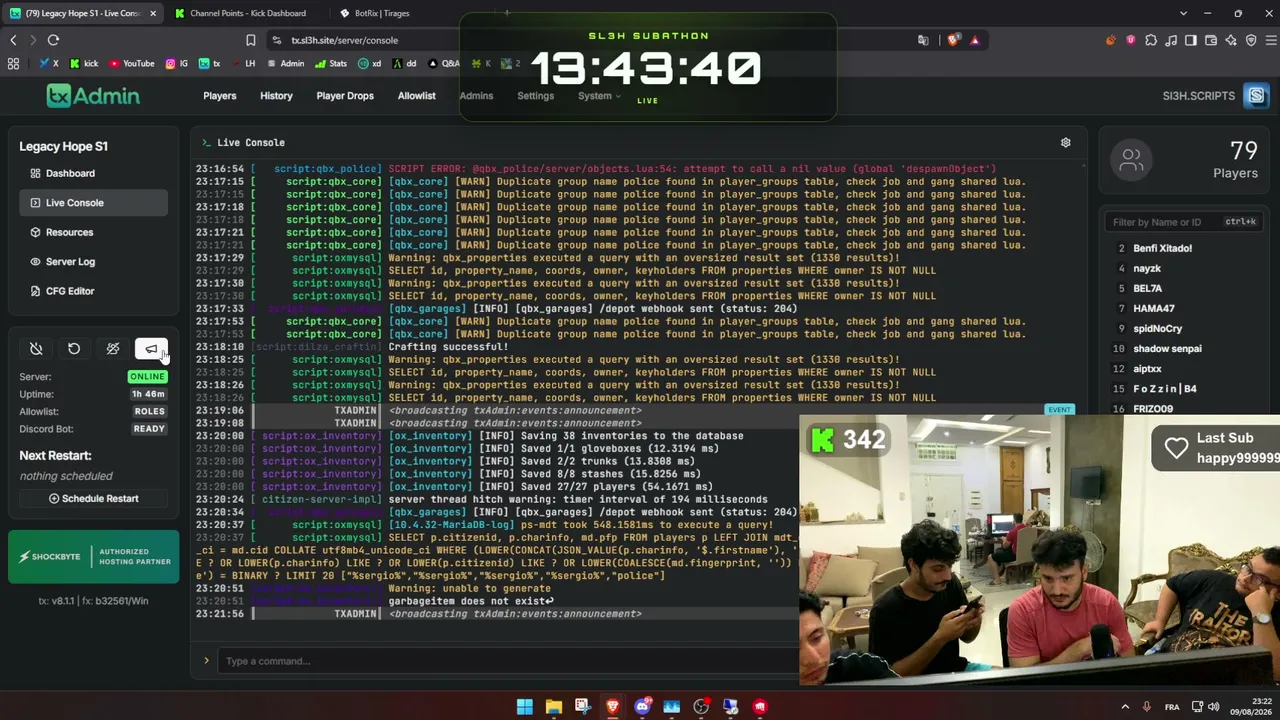Open the History page
The height and width of the screenshot is (720, 1280).
(276, 96)
